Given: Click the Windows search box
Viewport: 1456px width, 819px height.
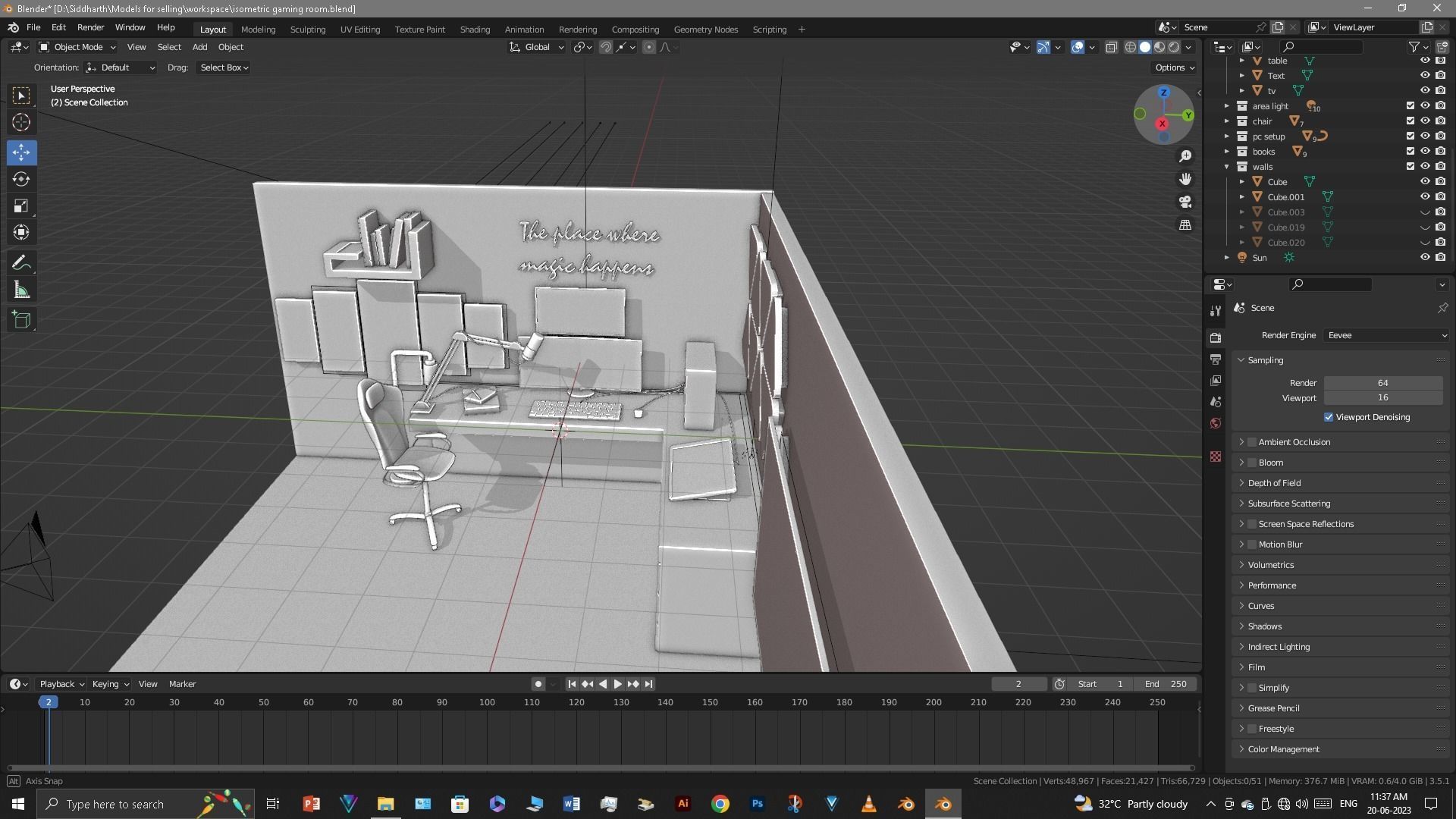Looking at the screenshot, I should tap(144, 804).
